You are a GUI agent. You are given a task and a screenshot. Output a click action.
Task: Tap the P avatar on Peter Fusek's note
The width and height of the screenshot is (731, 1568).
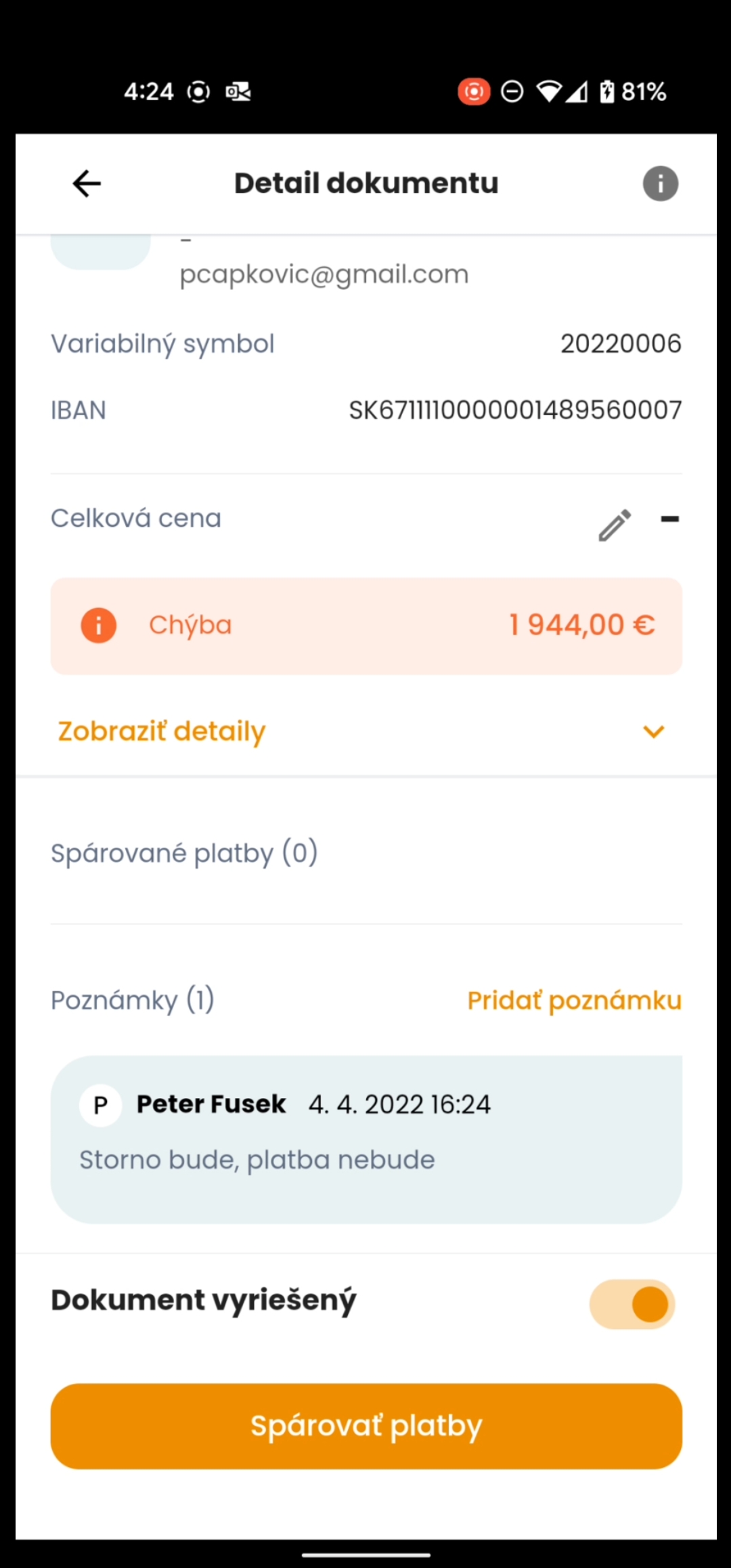pos(100,1105)
